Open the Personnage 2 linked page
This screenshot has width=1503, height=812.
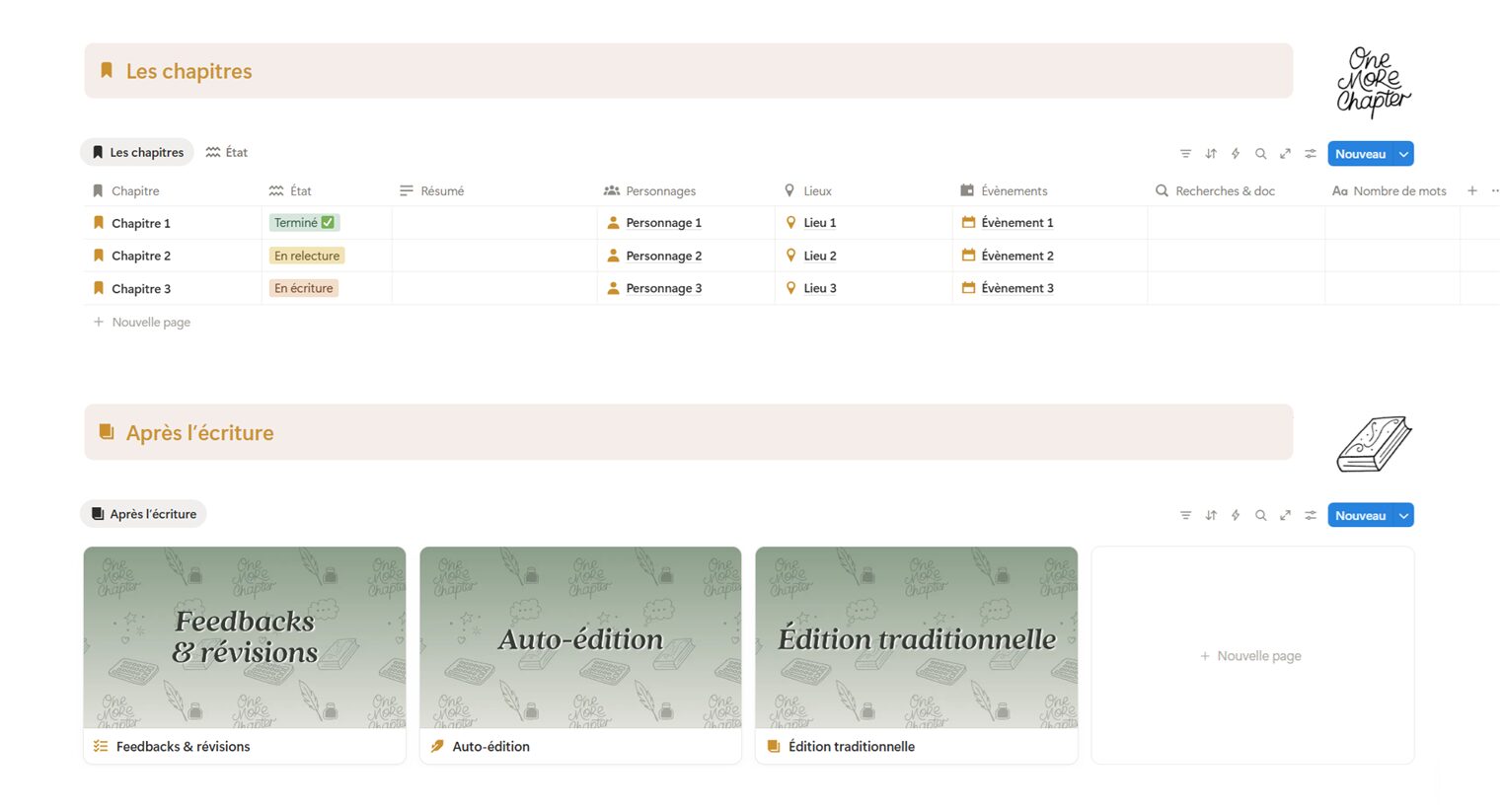tap(663, 256)
